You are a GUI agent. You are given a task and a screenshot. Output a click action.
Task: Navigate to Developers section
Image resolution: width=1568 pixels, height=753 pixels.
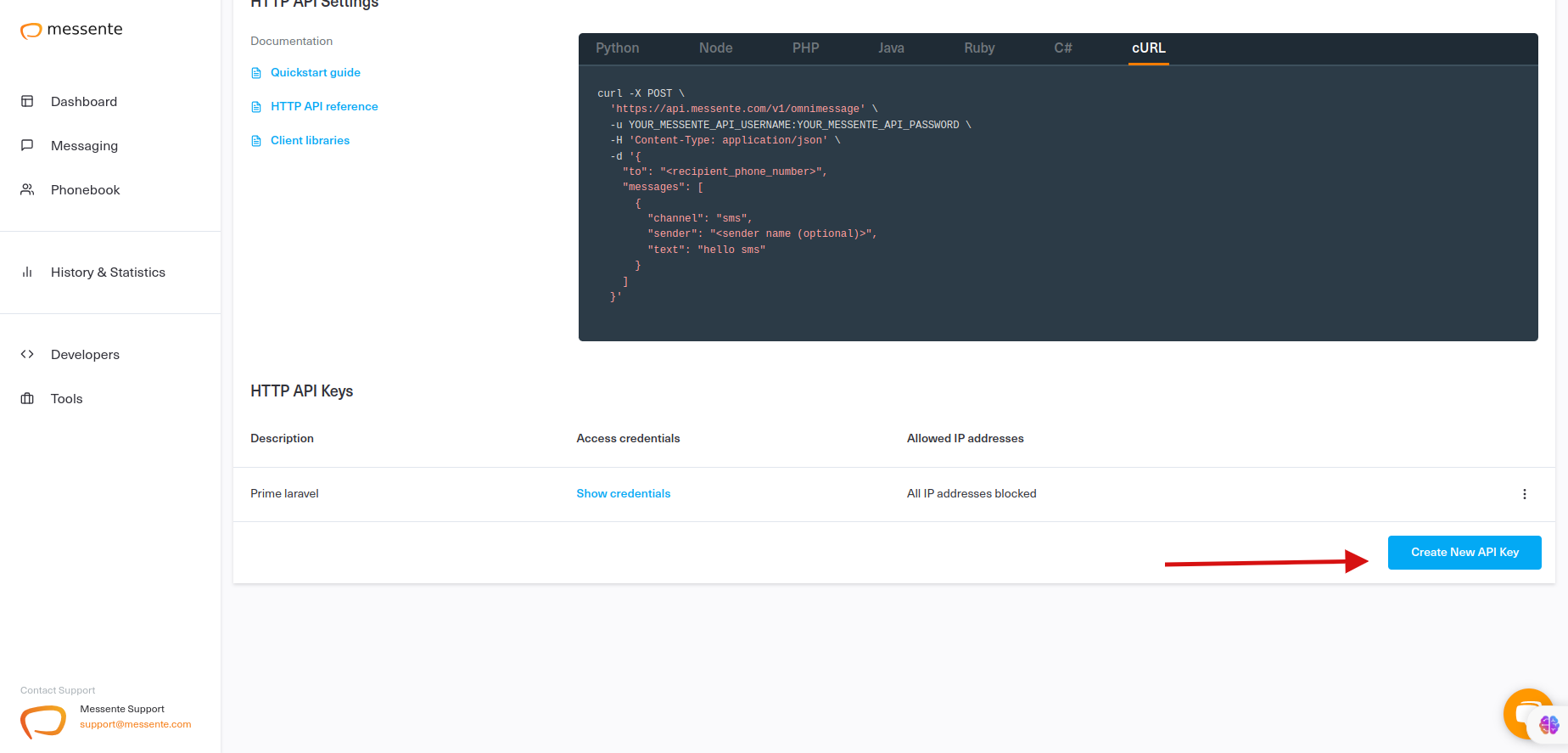(85, 354)
